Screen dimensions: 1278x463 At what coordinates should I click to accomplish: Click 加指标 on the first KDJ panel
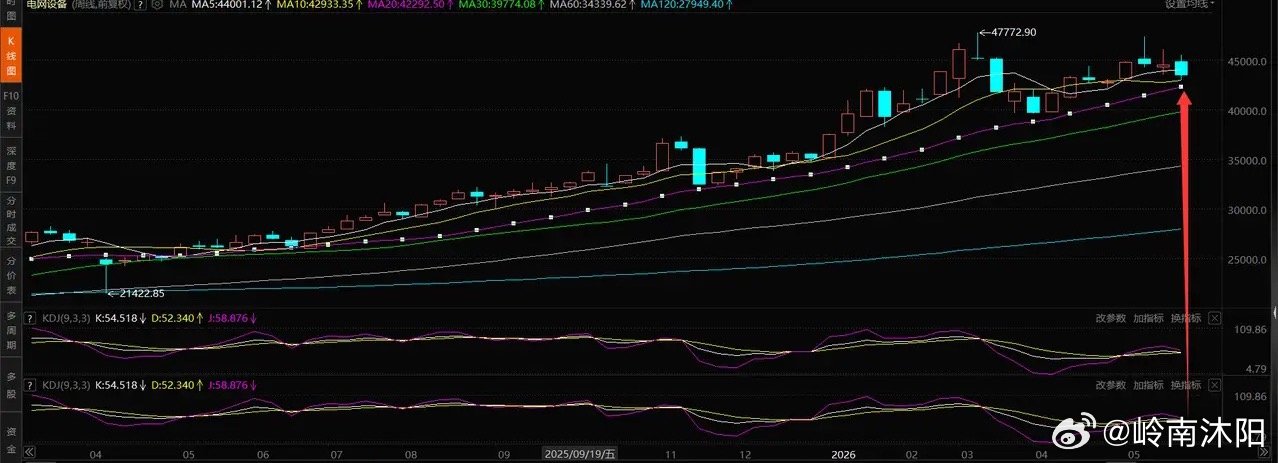point(1148,318)
